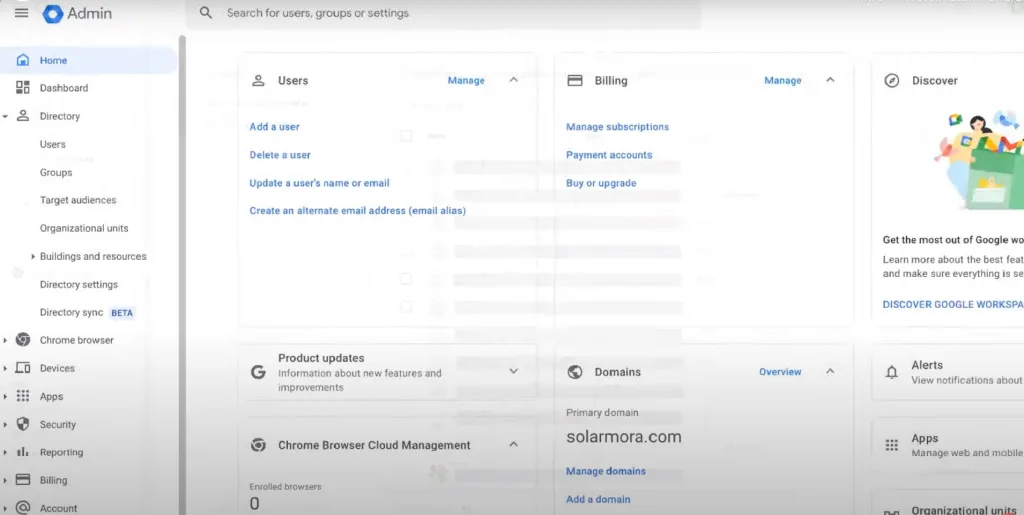Click the Chrome browser sidebar icon
1024x515 pixels.
pos(23,340)
